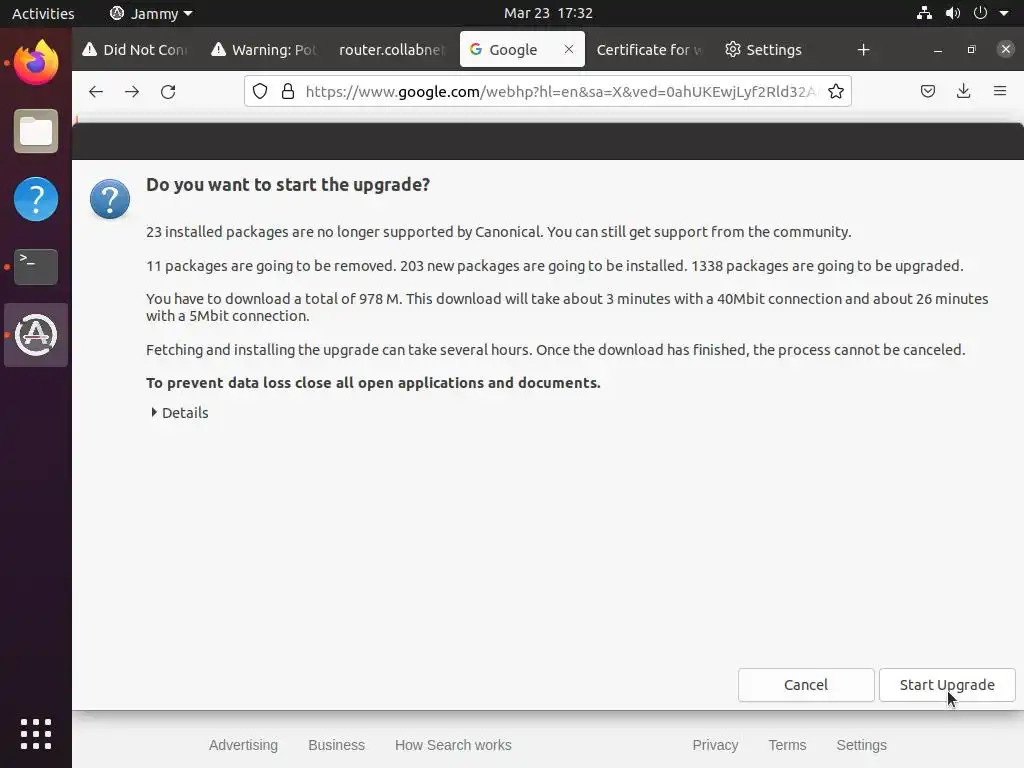The height and width of the screenshot is (768, 1024).
Task: Open the Jammy app menu
Action: (x=152, y=13)
